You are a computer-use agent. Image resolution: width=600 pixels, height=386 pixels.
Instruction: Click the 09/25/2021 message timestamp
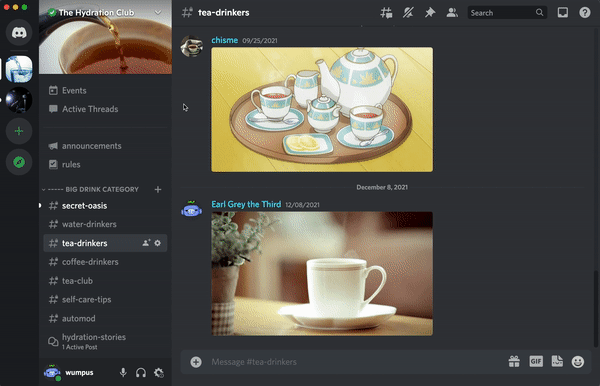[x=260, y=41]
